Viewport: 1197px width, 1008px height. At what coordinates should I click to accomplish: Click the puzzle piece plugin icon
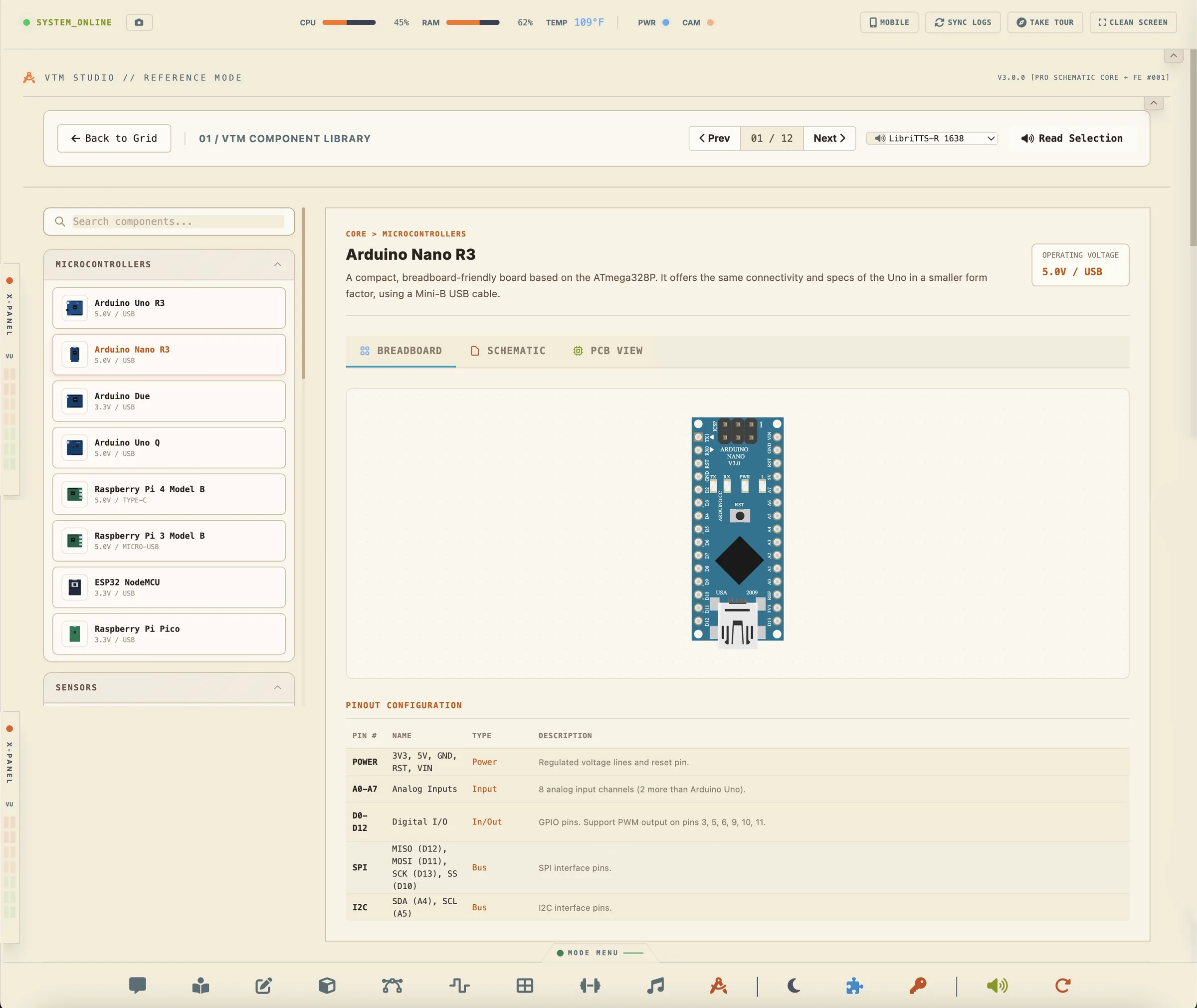[x=854, y=985]
